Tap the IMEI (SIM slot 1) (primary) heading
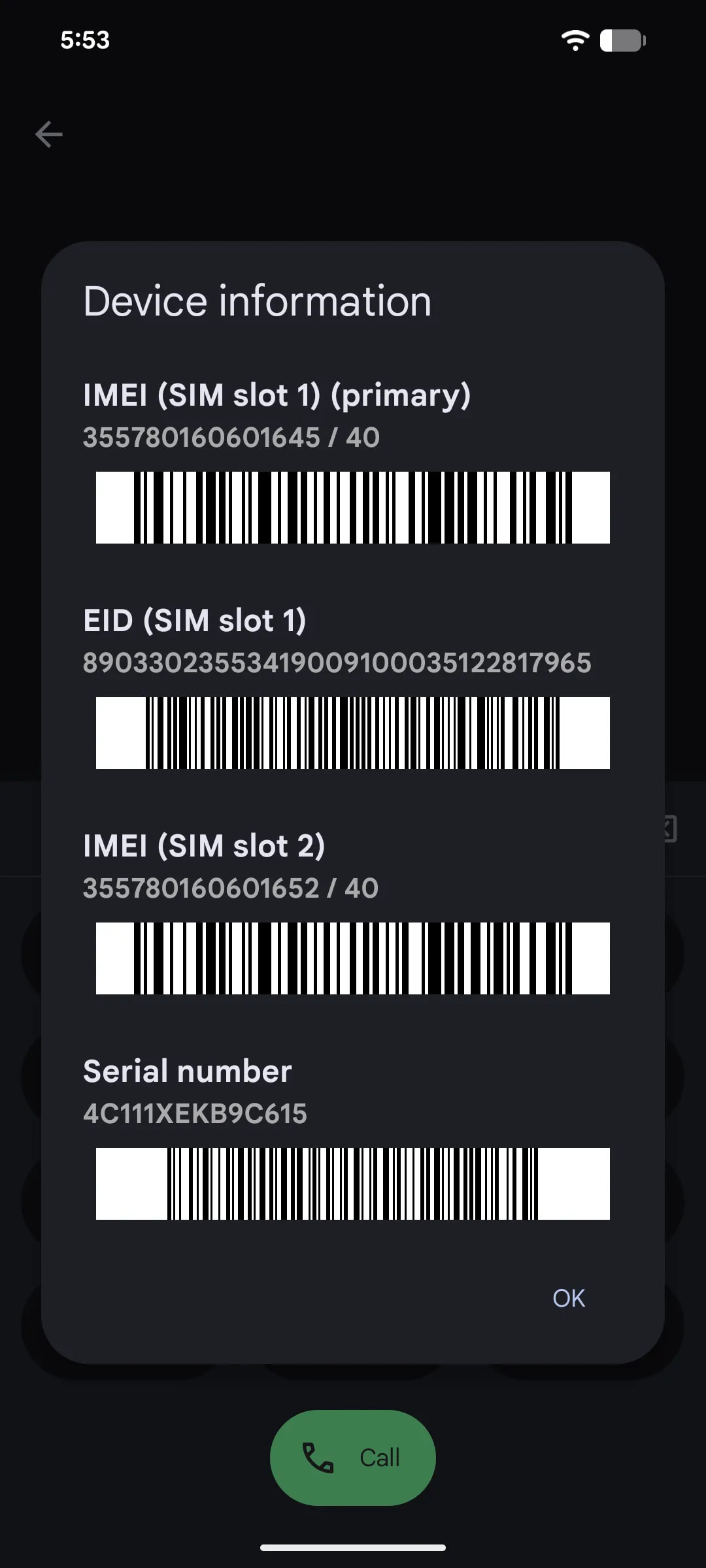The image size is (706, 1568). [277, 395]
